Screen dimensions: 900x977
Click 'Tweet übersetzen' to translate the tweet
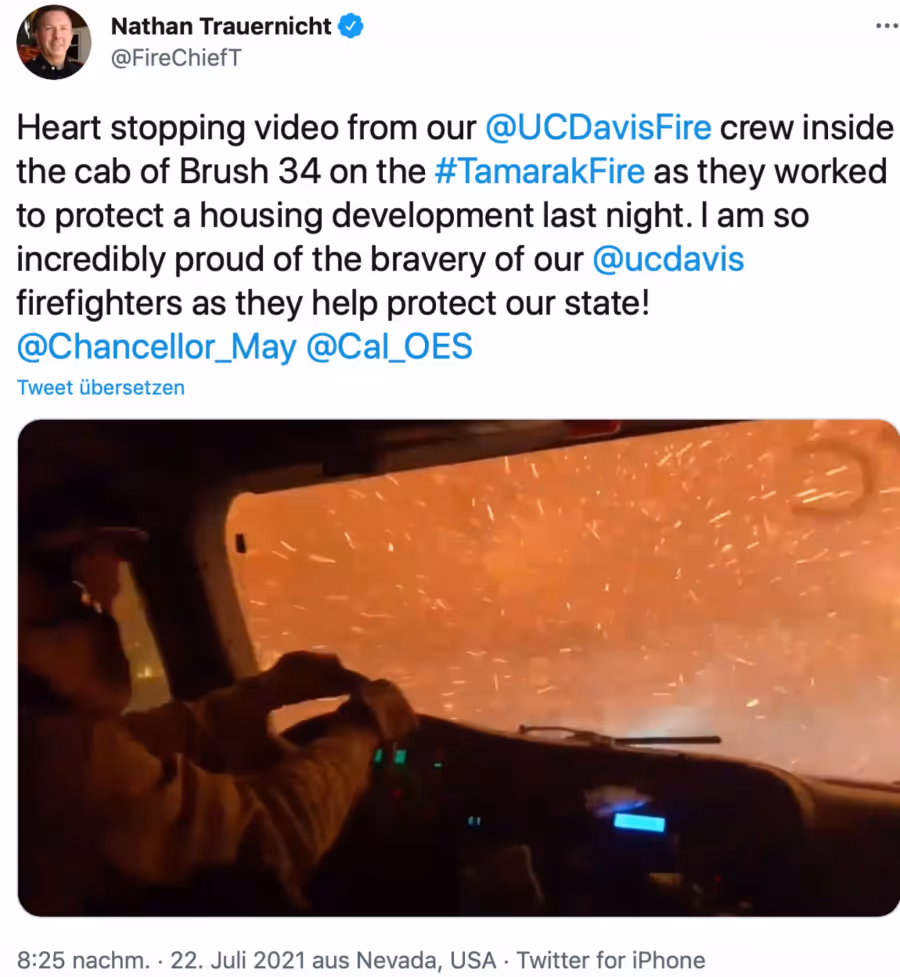coord(100,388)
